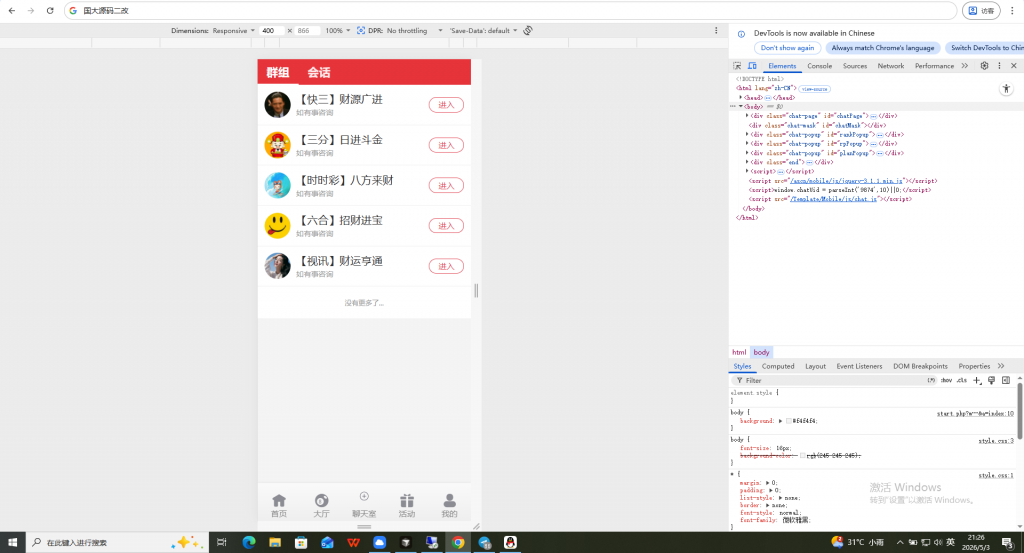
Task: Click 进入 for 【时时彩】八方来财 group
Action: 446,185
